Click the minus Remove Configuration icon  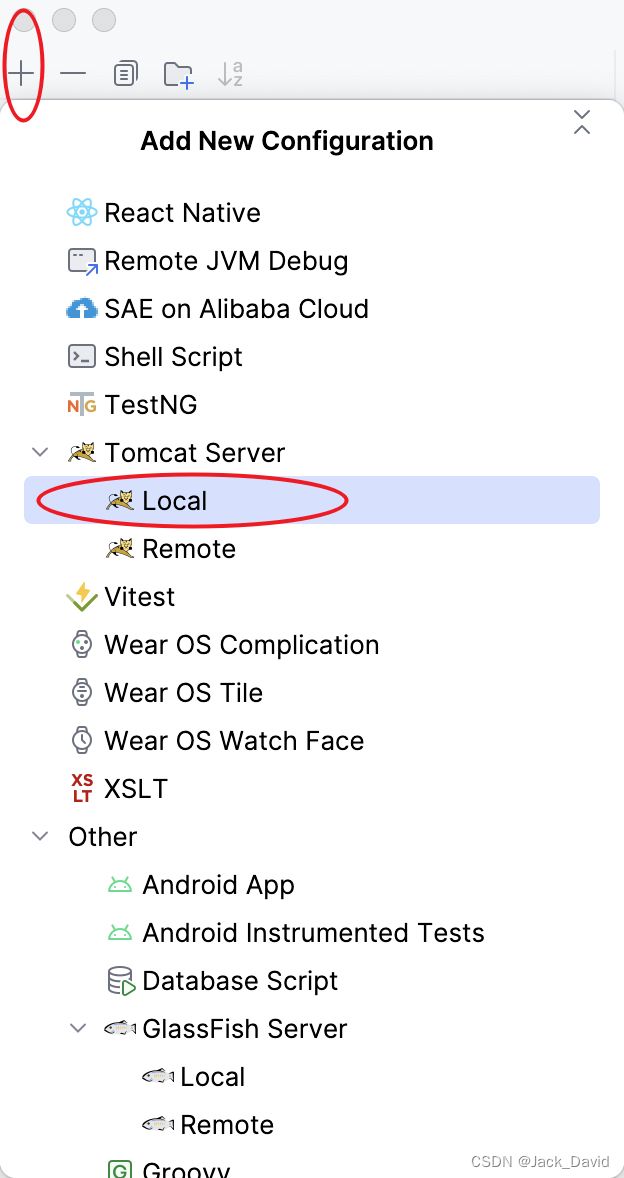pos(73,74)
